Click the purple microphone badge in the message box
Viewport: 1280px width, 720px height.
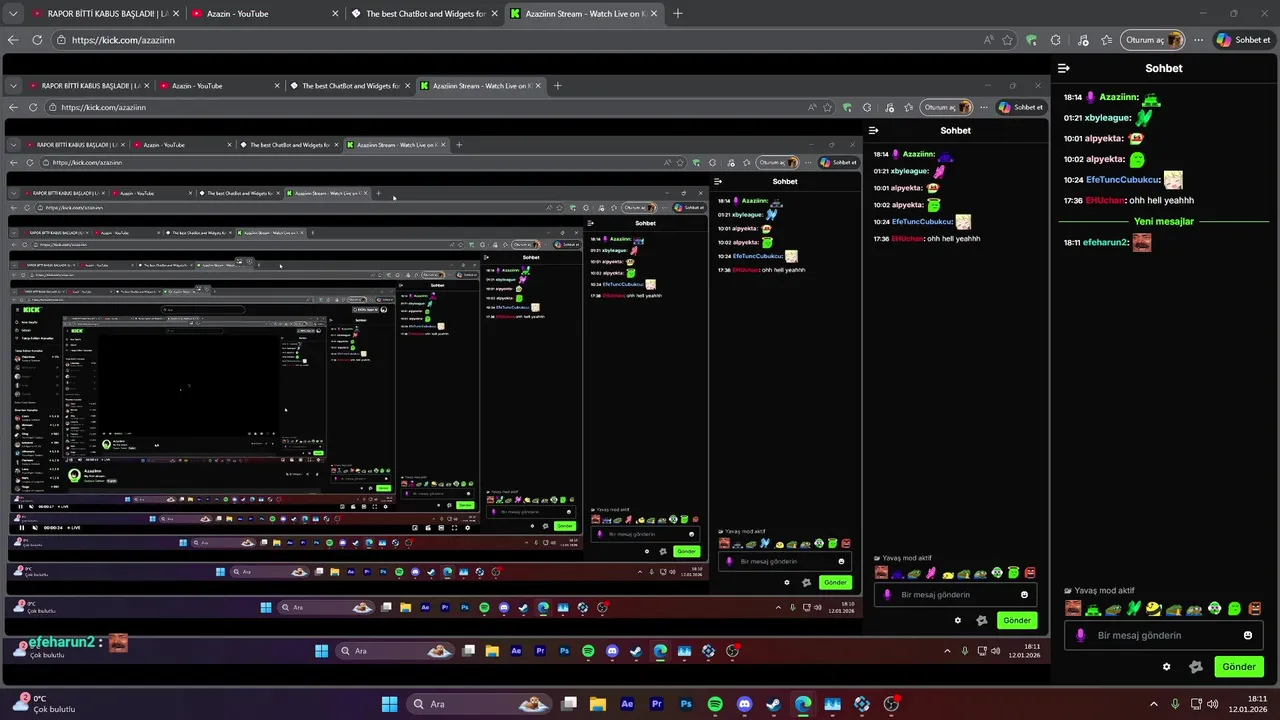(1080, 635)
